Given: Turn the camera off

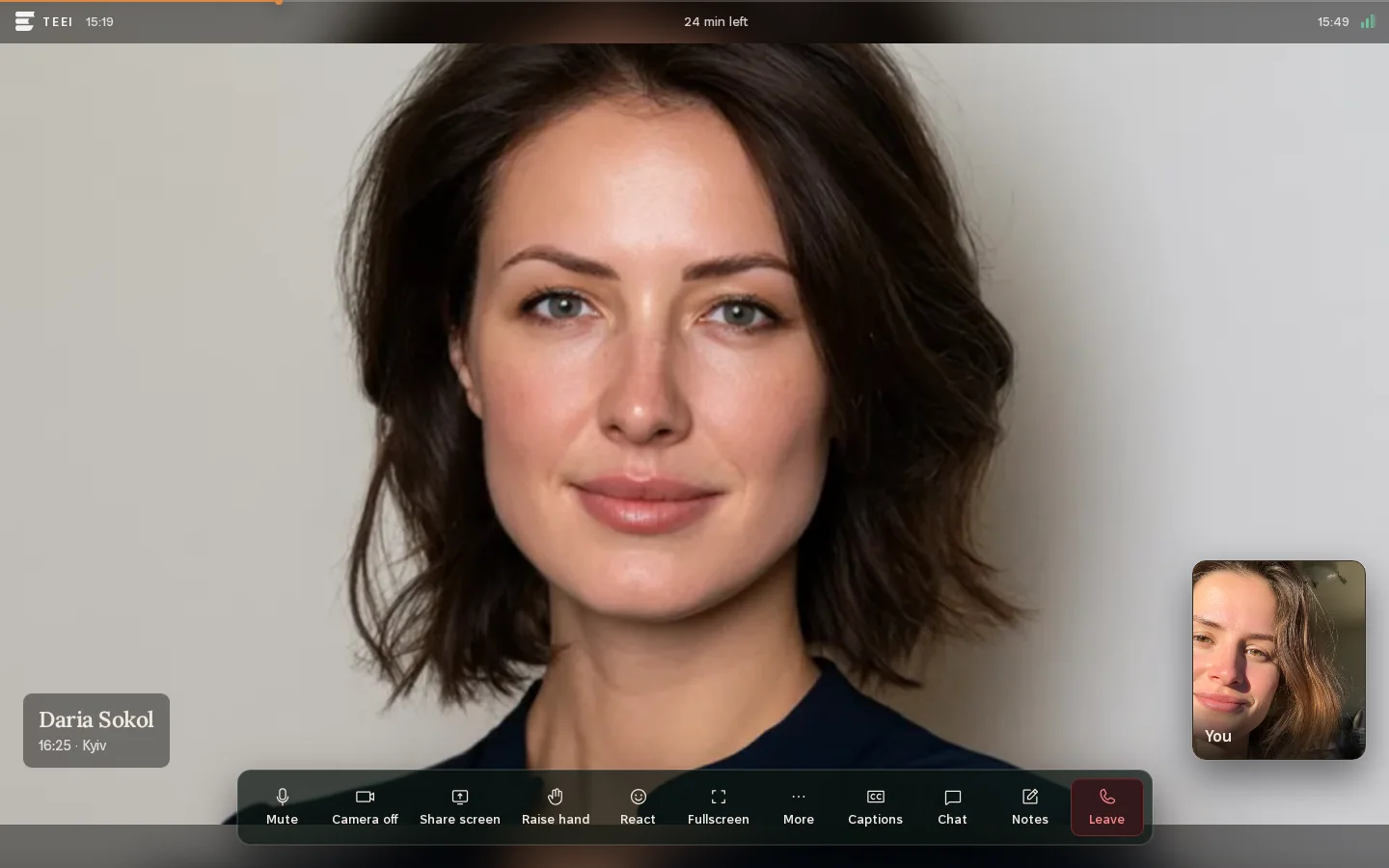Looking at the screenshot, I should (365, 807).
